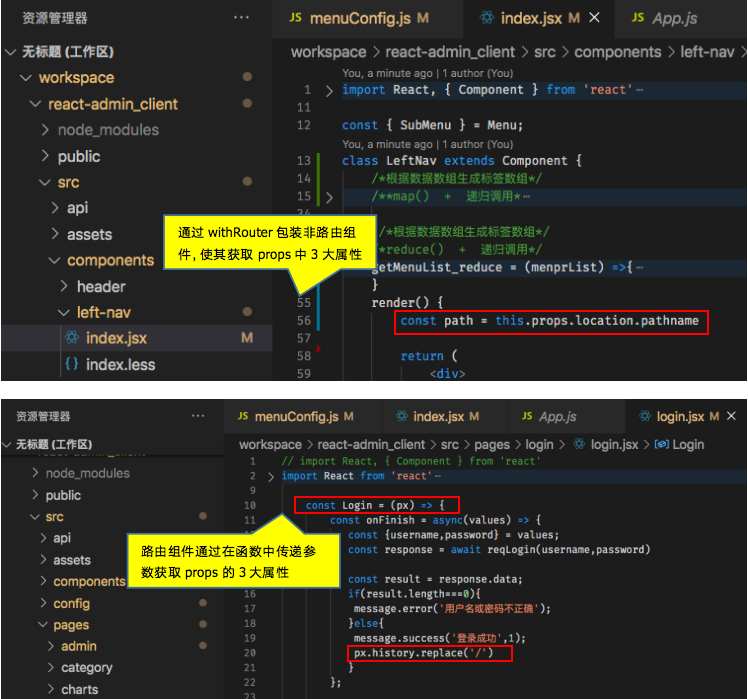Collapse pages folder in bottom explorer
Image resolution: width=748 pixels, height=699 pixels.
43,625
